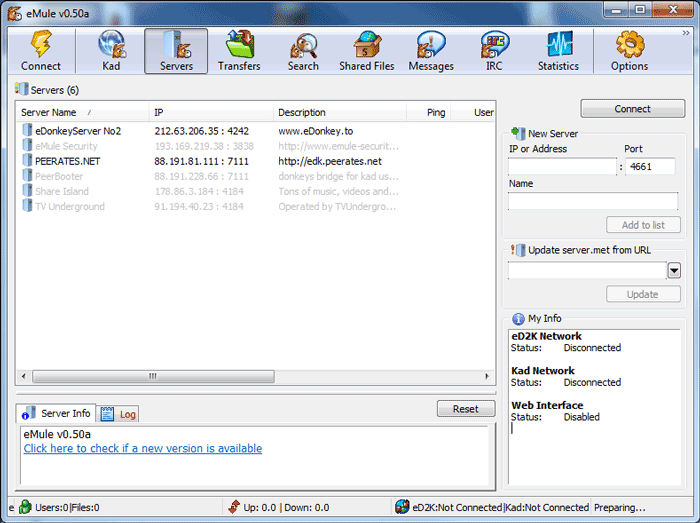This screenshot has height=523, width=700.
Task: Click the server.met URL input field
Action: pos(587,270)
